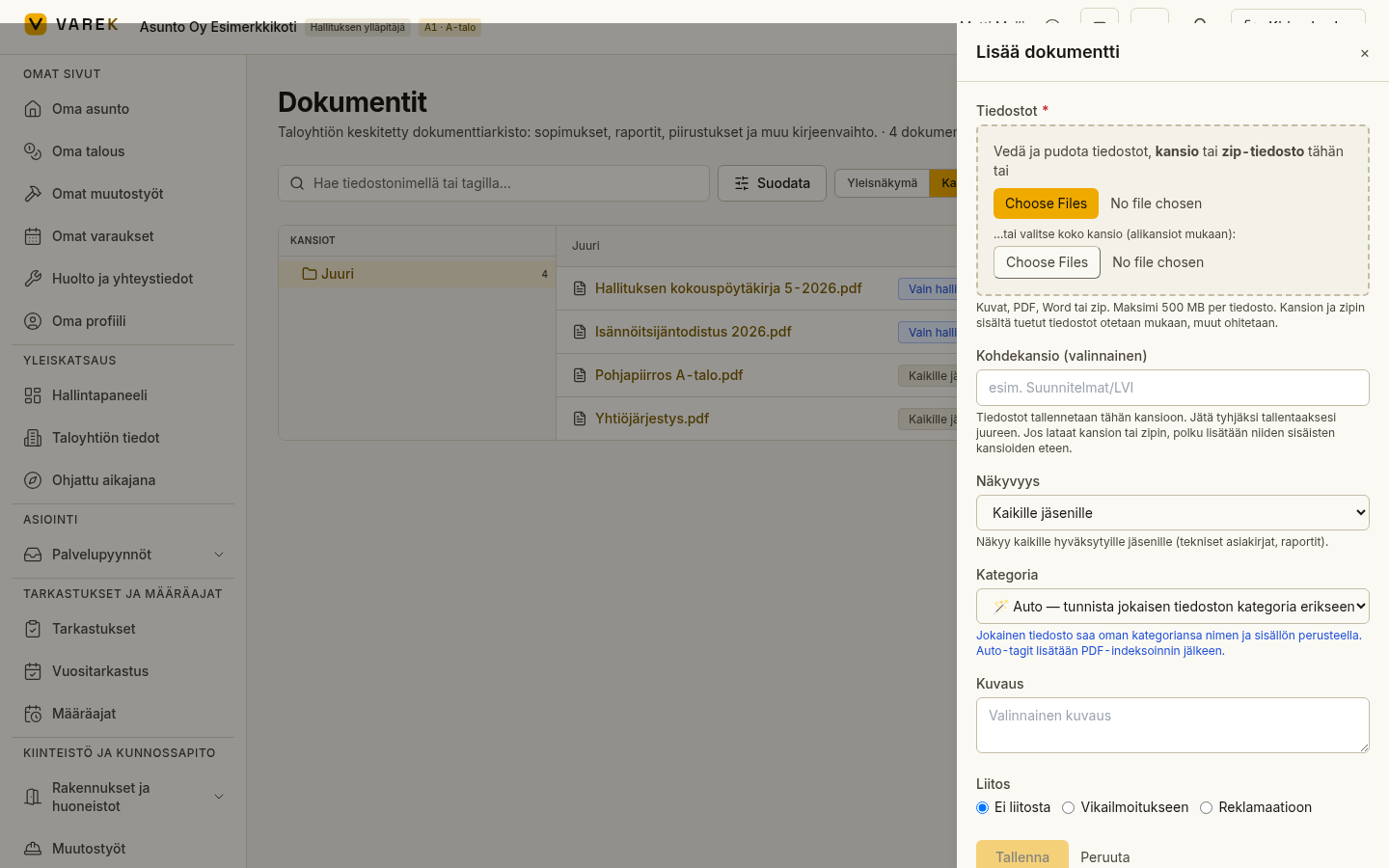The image size is (1389, 868).
Task: Open Pohjapiirros A-talo.pdf link
Action: 668,375
